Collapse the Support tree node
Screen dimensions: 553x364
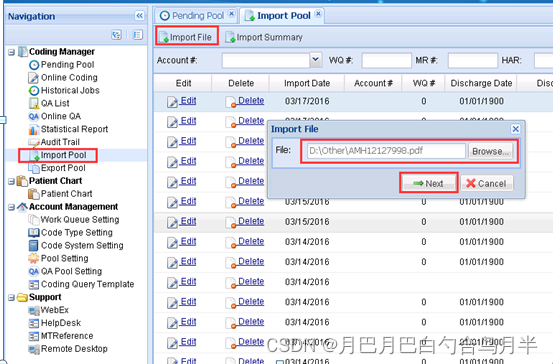(x=11, y=297)
